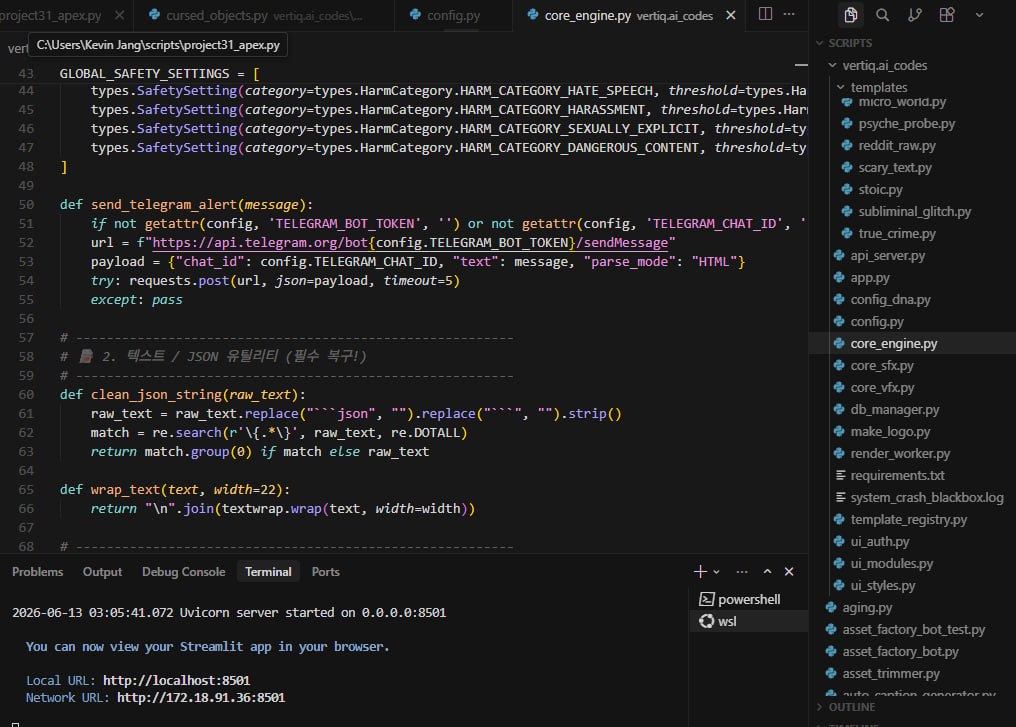Click line number 50 in the gutter
1016x727 pixels.
[x=26, y=205]
